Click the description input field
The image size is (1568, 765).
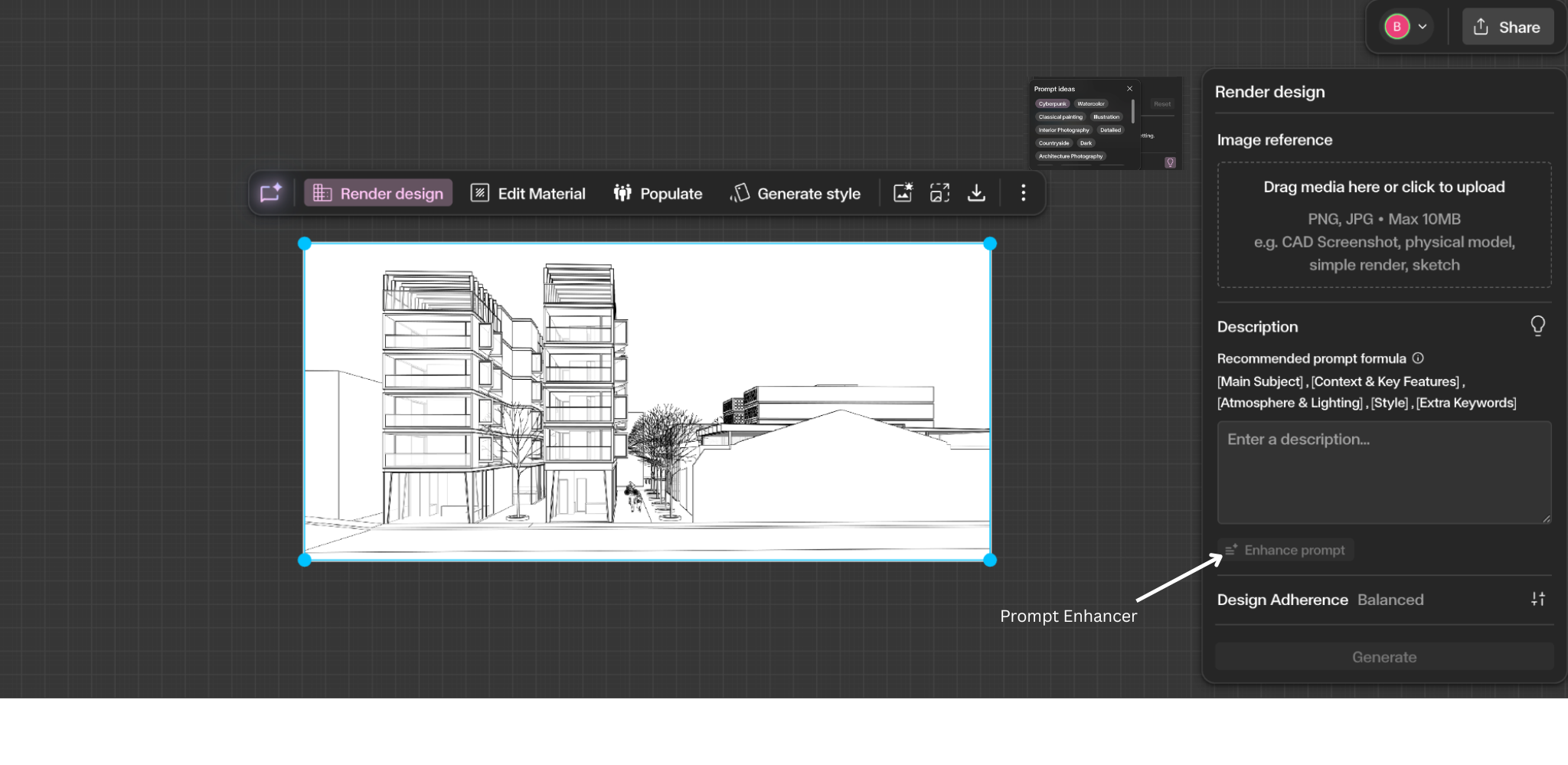click(x=1383, y=472)
